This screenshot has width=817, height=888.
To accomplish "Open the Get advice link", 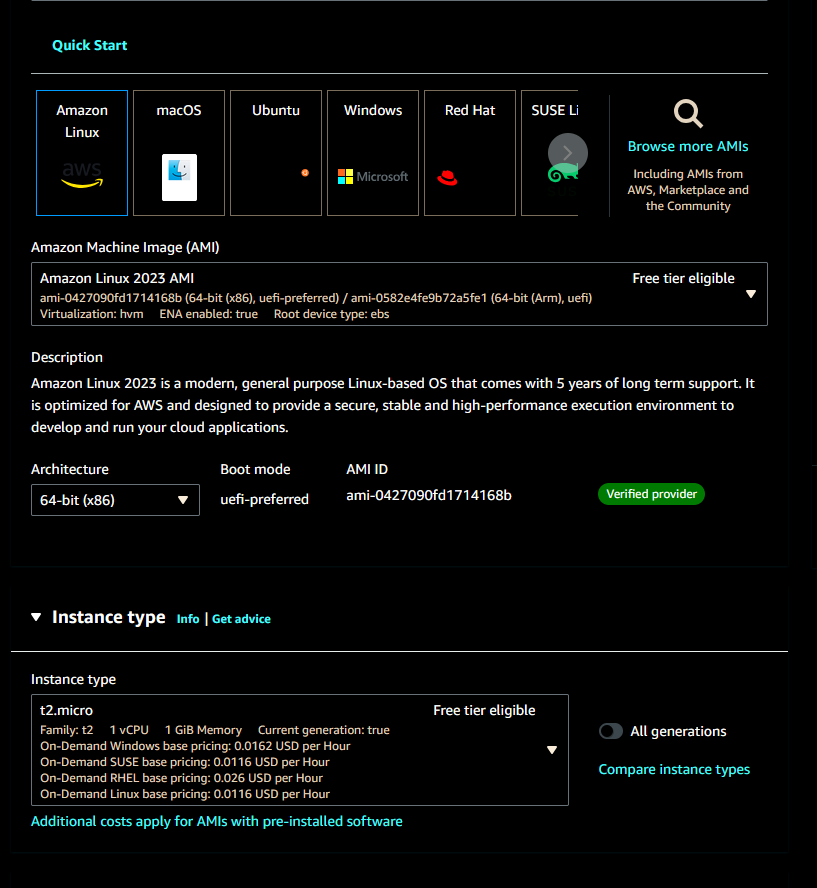I will 241,618.
